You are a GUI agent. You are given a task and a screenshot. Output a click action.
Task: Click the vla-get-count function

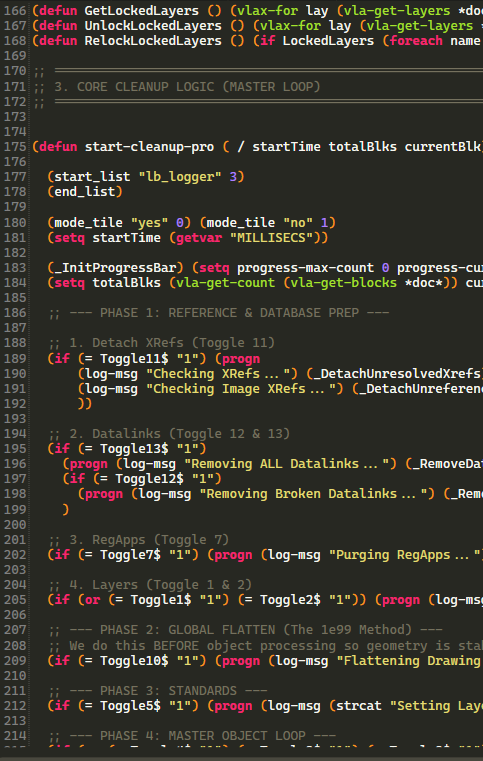tap(225, 283)
